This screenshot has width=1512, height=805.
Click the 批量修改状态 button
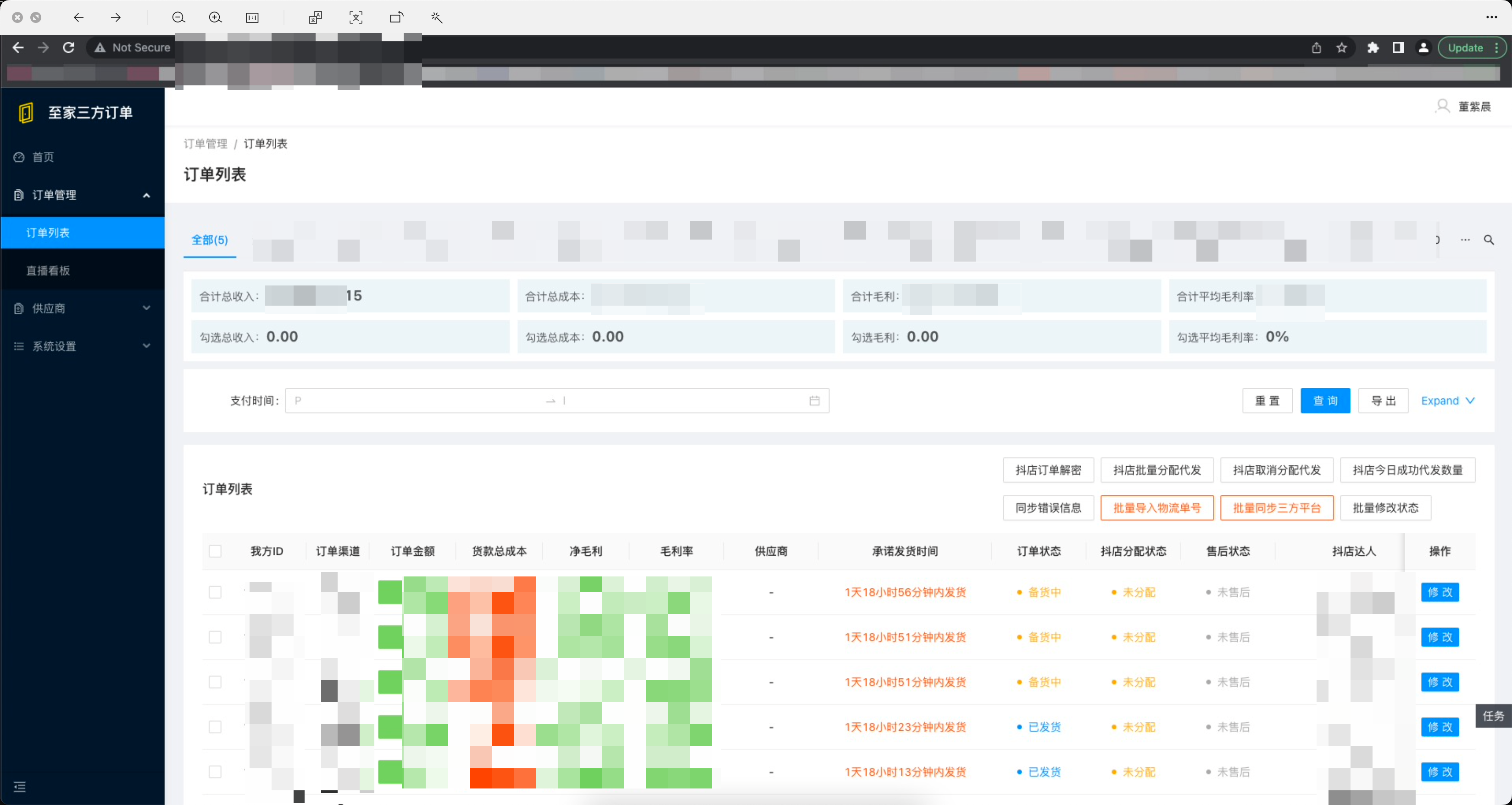(1385, 508)
